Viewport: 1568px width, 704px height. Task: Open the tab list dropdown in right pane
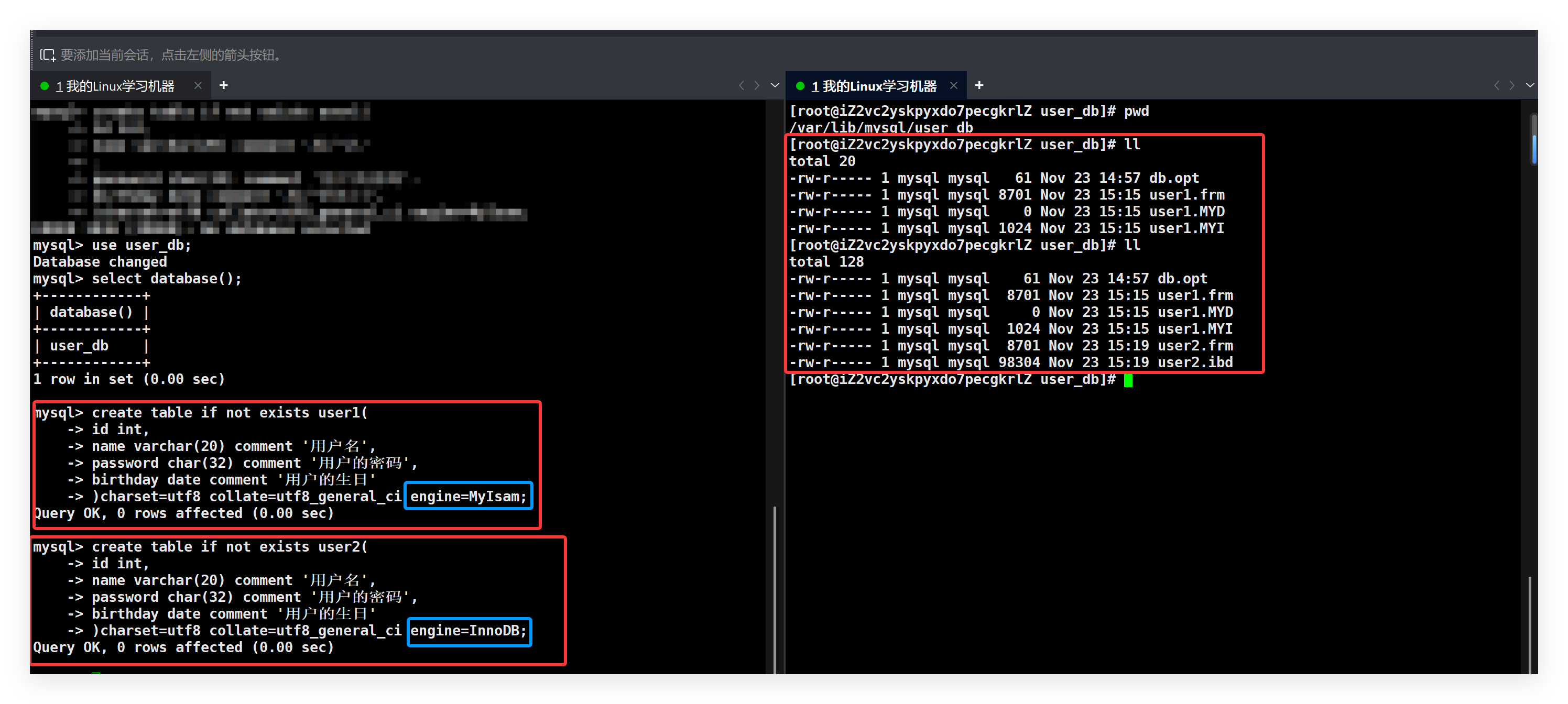click(1530, 86)
